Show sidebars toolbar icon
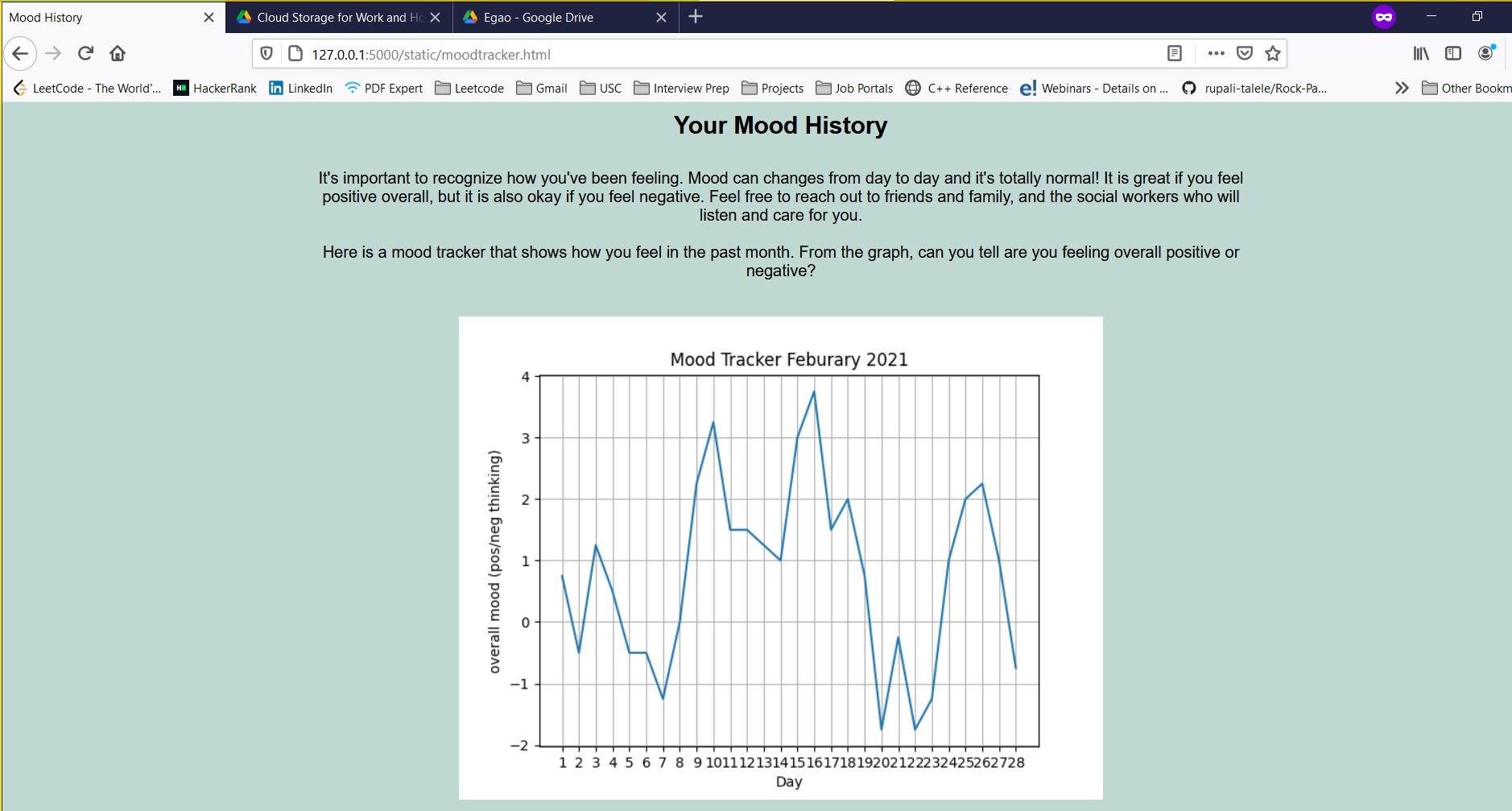Viewport: 1512px width, 811px height. (1453, 54)
